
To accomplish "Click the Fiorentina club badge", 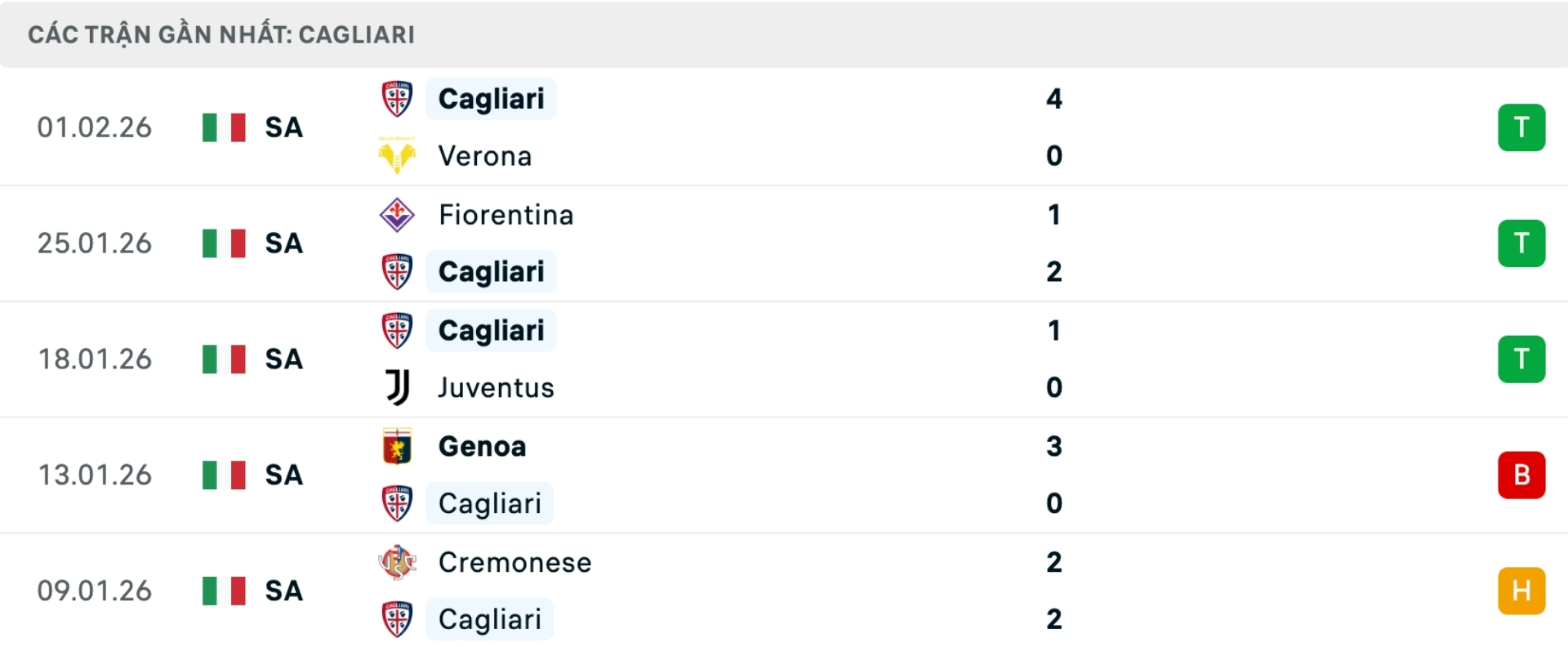I will click(x=397, y=215).
